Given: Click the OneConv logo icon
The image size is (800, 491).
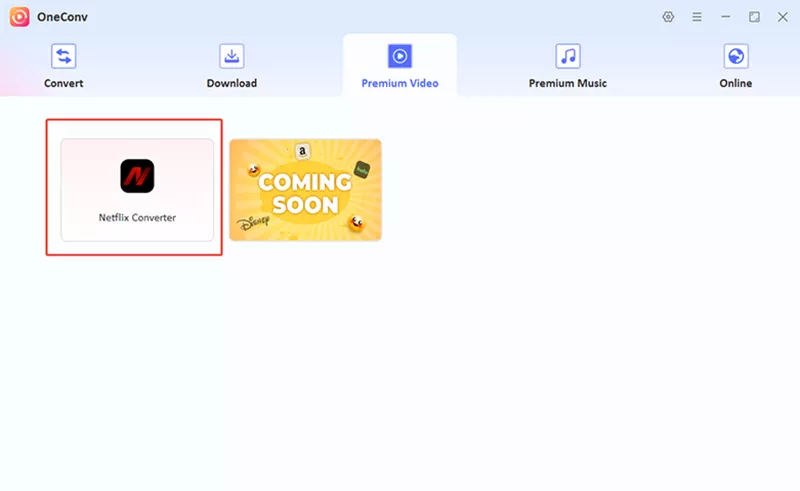Looking at the screenshot, I should point(19,17).
